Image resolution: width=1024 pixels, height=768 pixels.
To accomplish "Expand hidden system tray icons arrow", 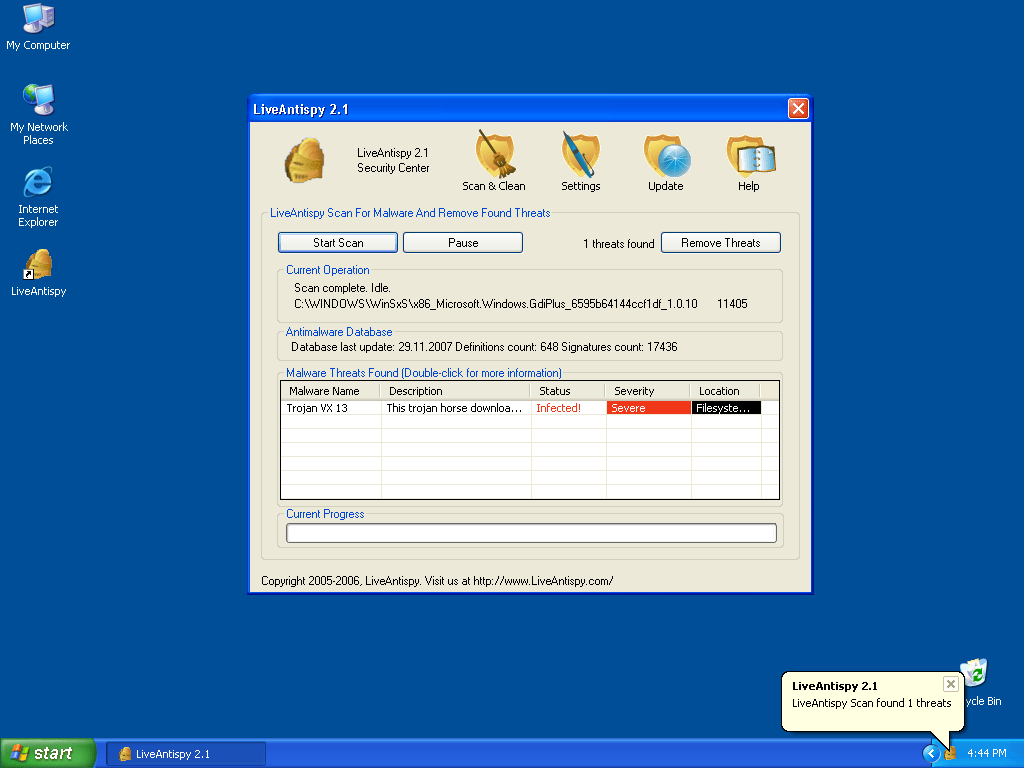I will tap(931, 753).
